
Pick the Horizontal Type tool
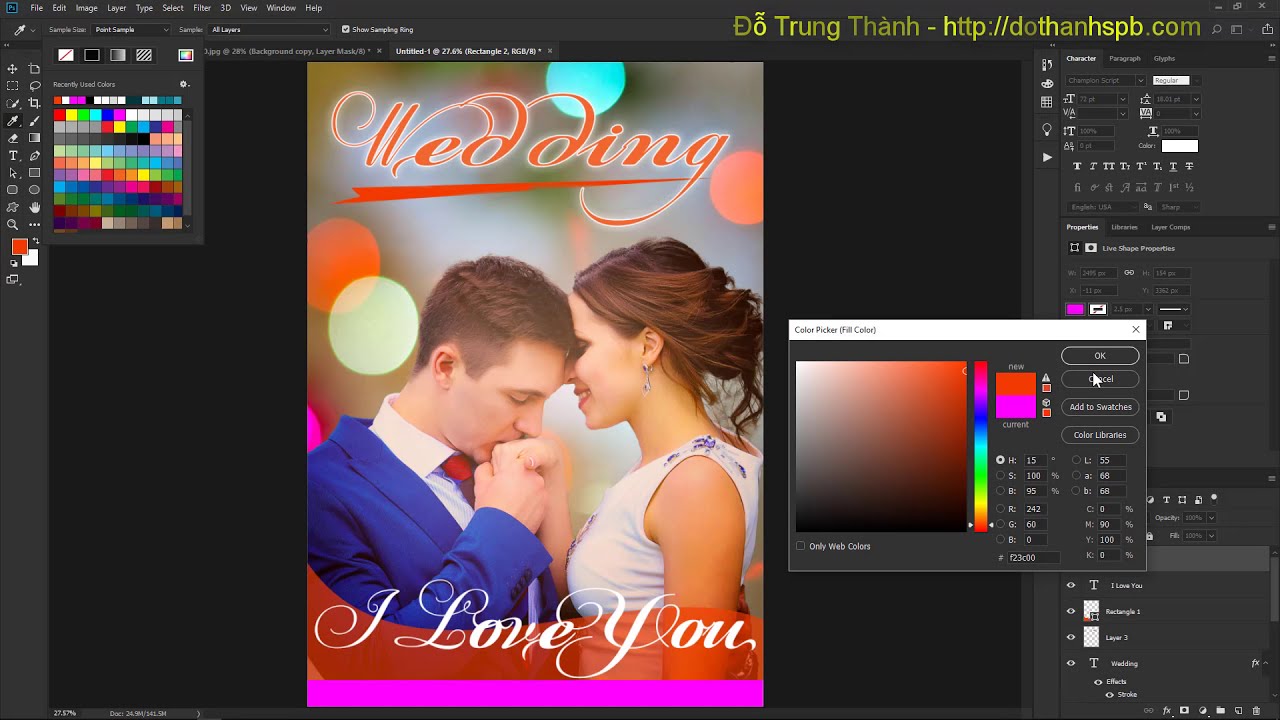tap(13, 155)
